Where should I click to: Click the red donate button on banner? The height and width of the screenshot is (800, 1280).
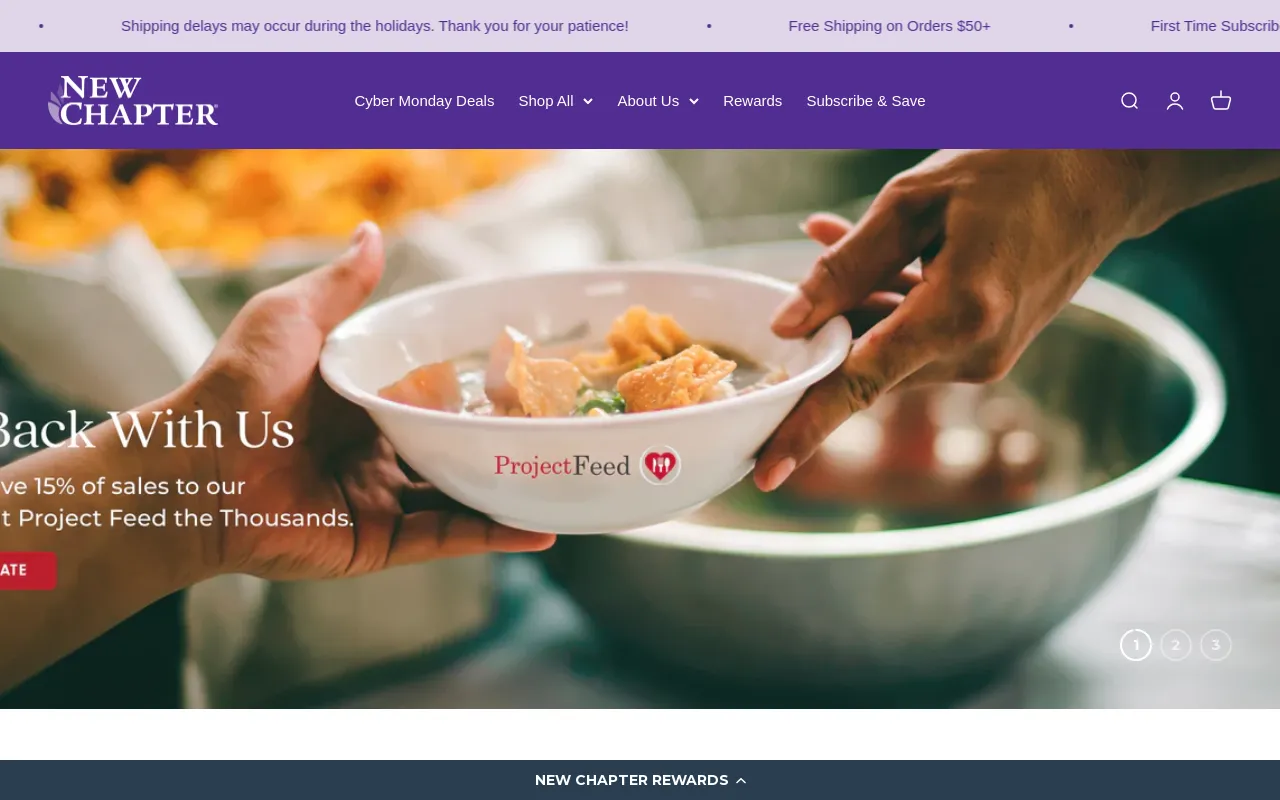tap(28, 570)
